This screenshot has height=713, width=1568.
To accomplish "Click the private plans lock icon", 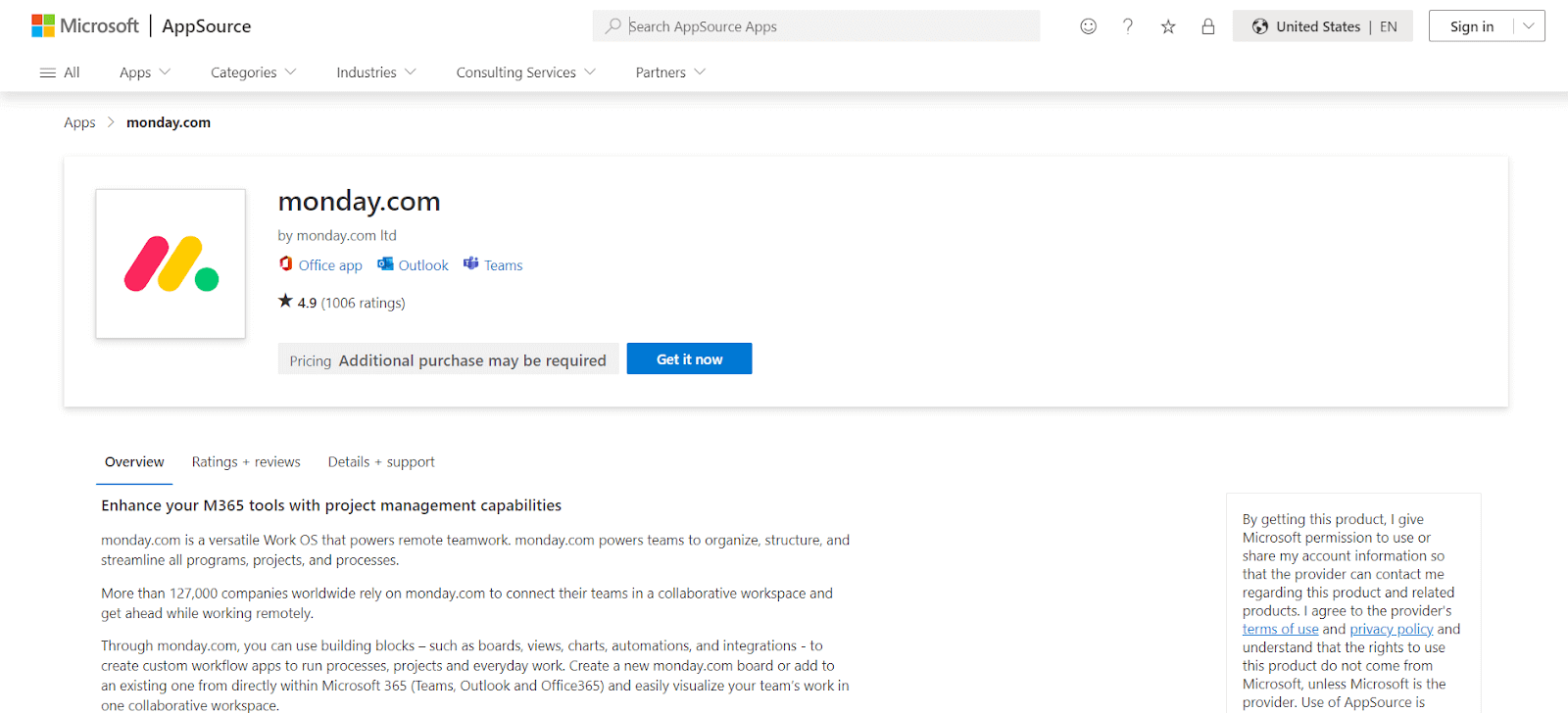I will coord(1207,26).
